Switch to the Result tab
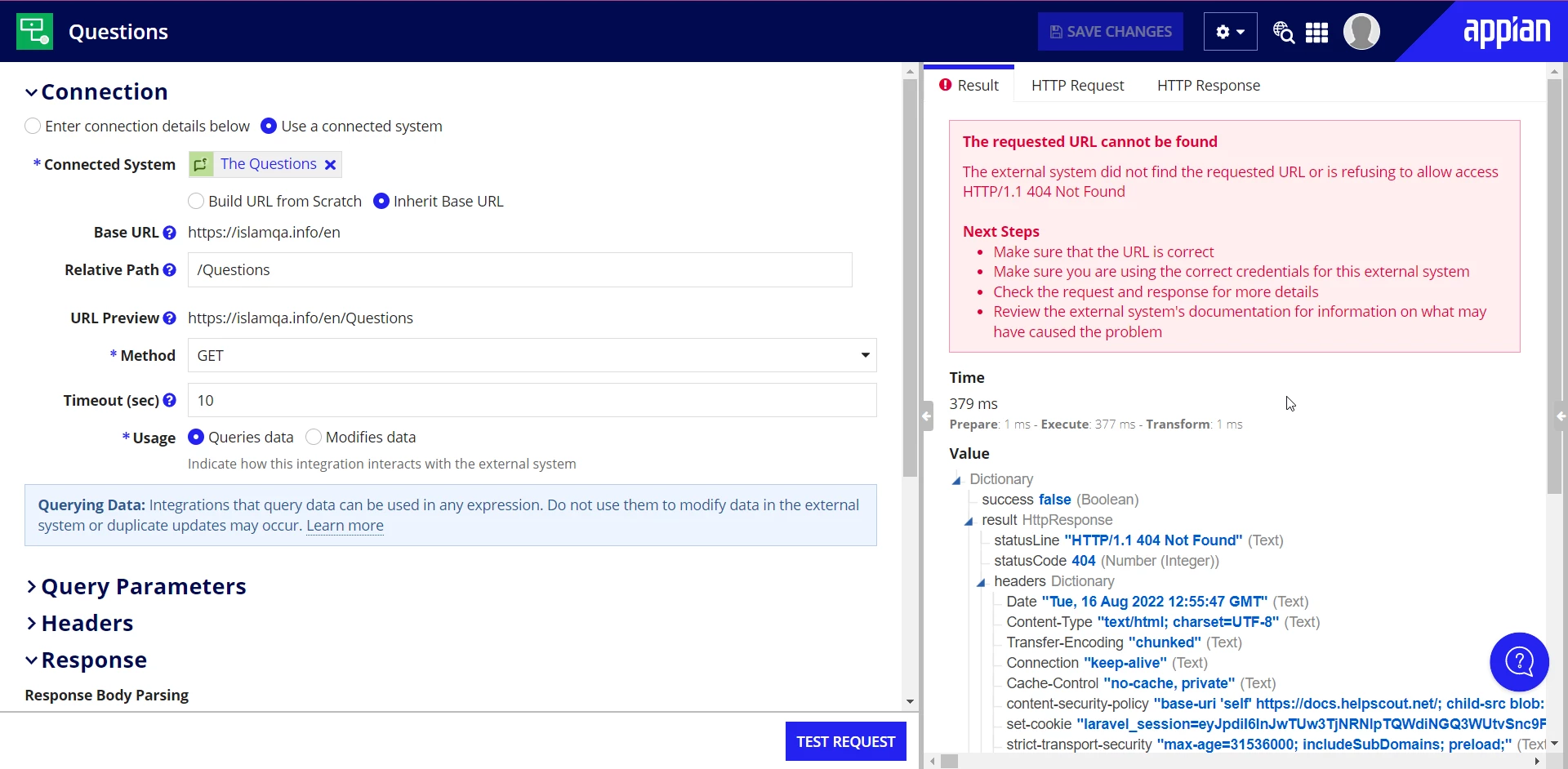 click(x=969, y=85)
